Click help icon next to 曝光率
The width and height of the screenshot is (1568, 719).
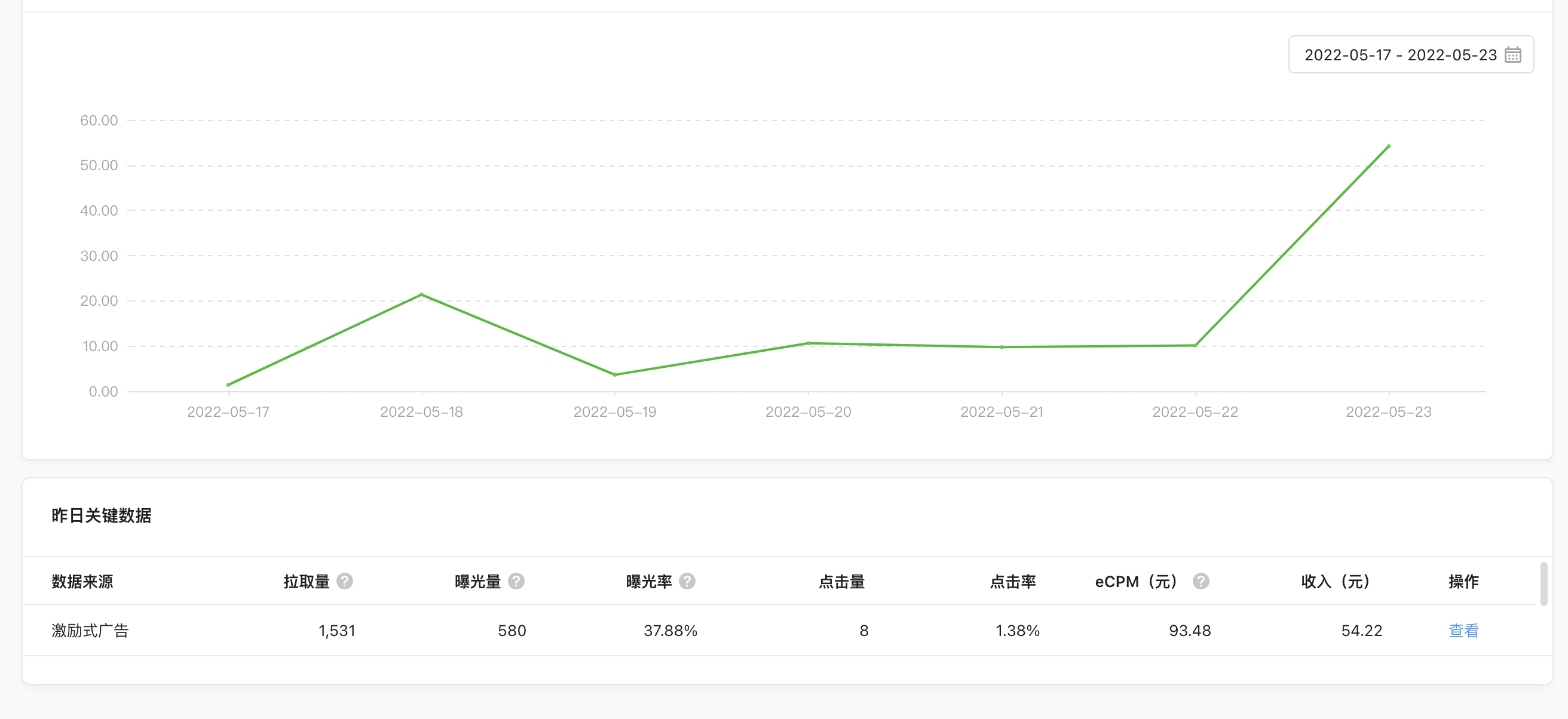687,582
